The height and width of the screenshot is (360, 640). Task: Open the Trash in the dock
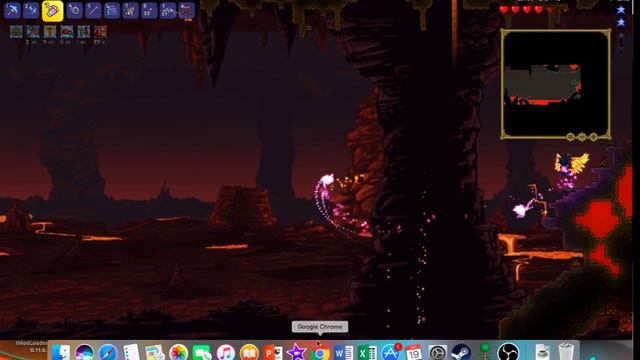566,352
